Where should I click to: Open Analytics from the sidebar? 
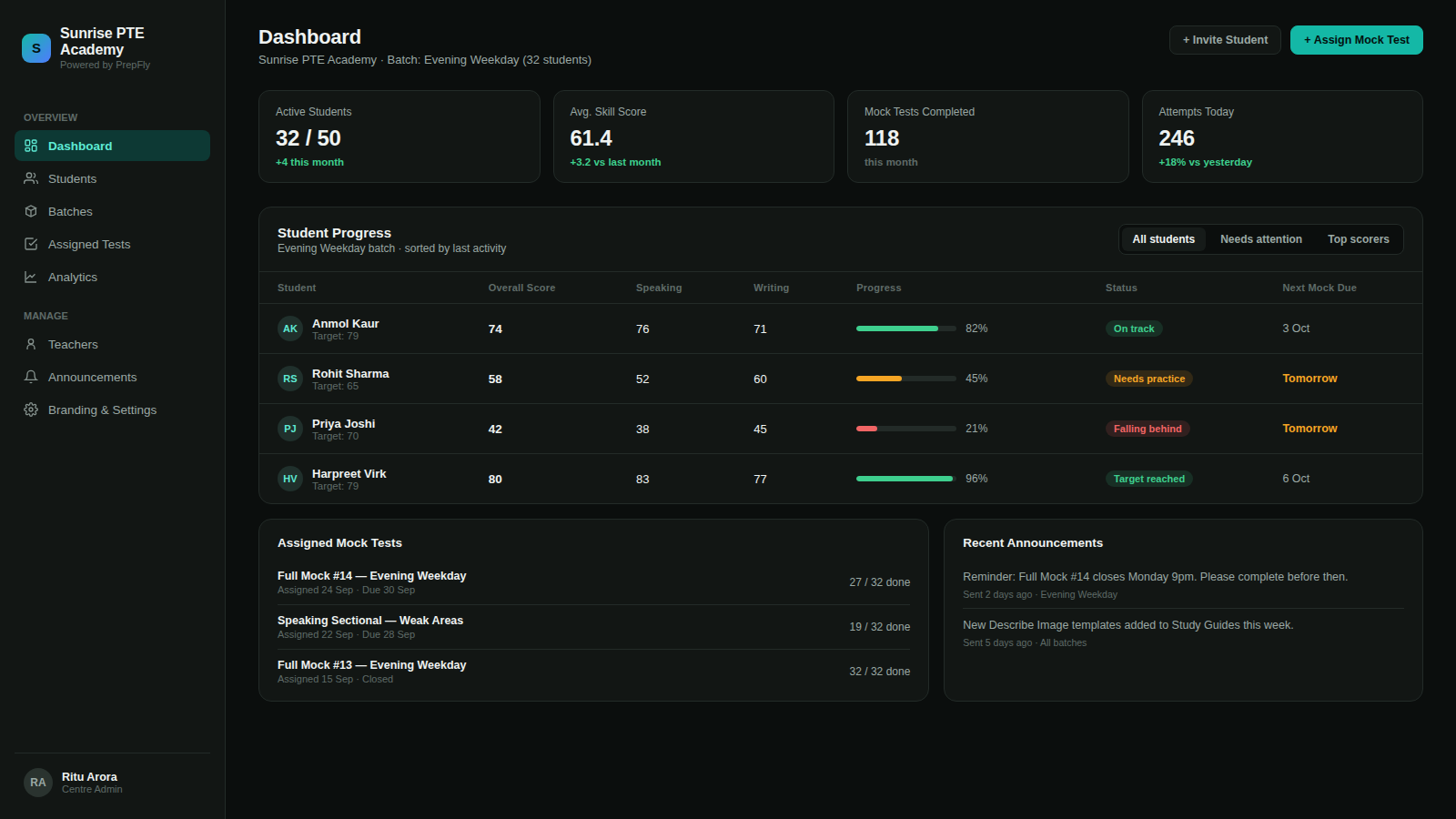click(x=112, y=277)
